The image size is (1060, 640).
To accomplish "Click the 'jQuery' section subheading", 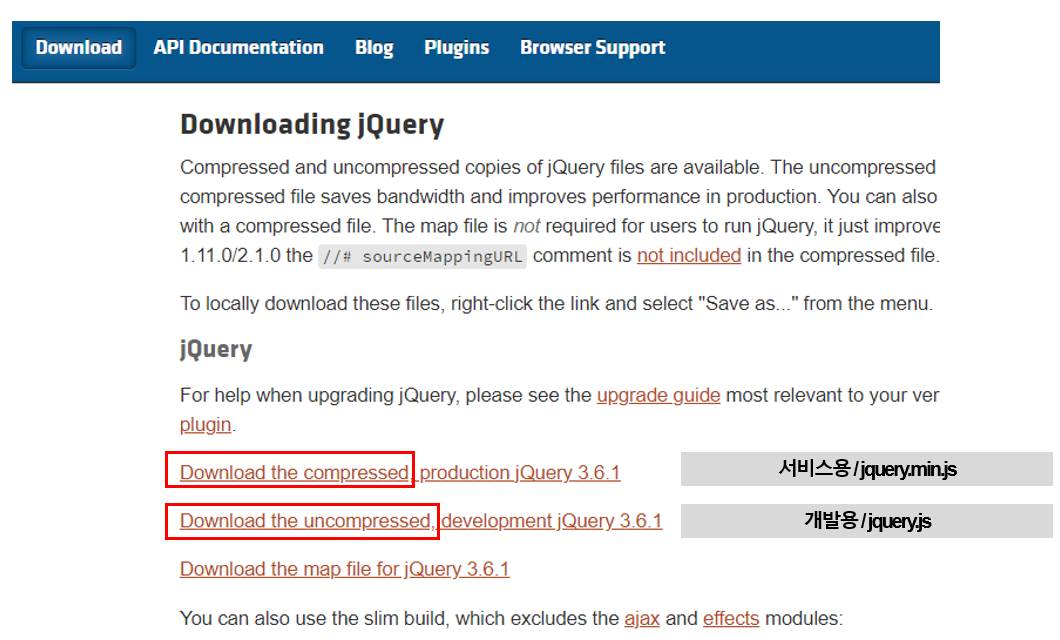I will pyautogui.click(x=216, y=349).
